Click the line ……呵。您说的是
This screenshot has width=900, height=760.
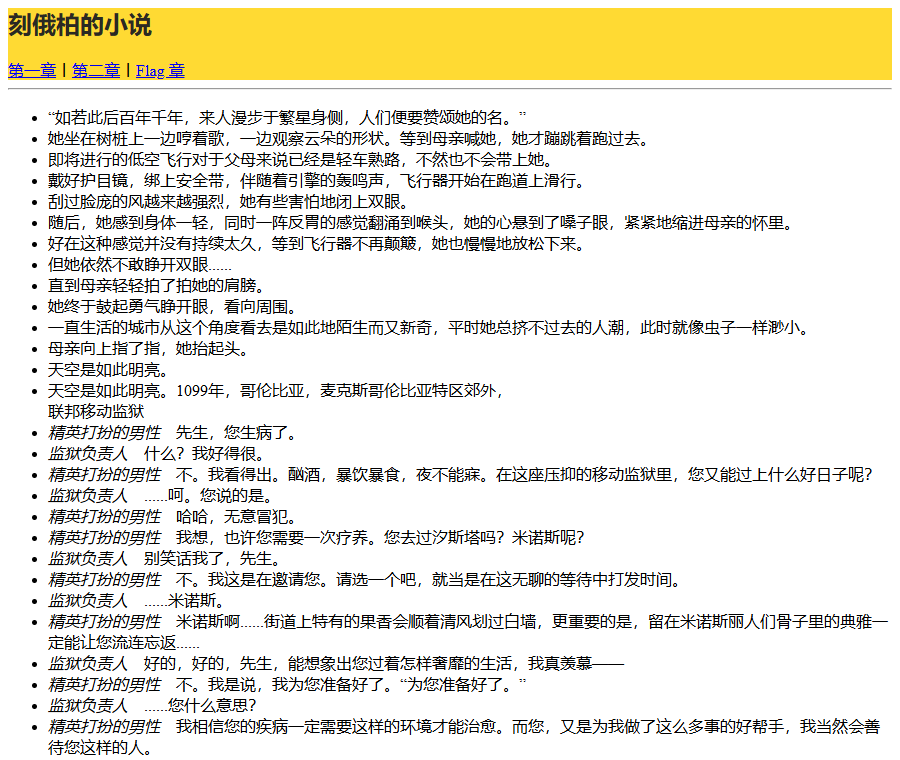tap(161, 496)
